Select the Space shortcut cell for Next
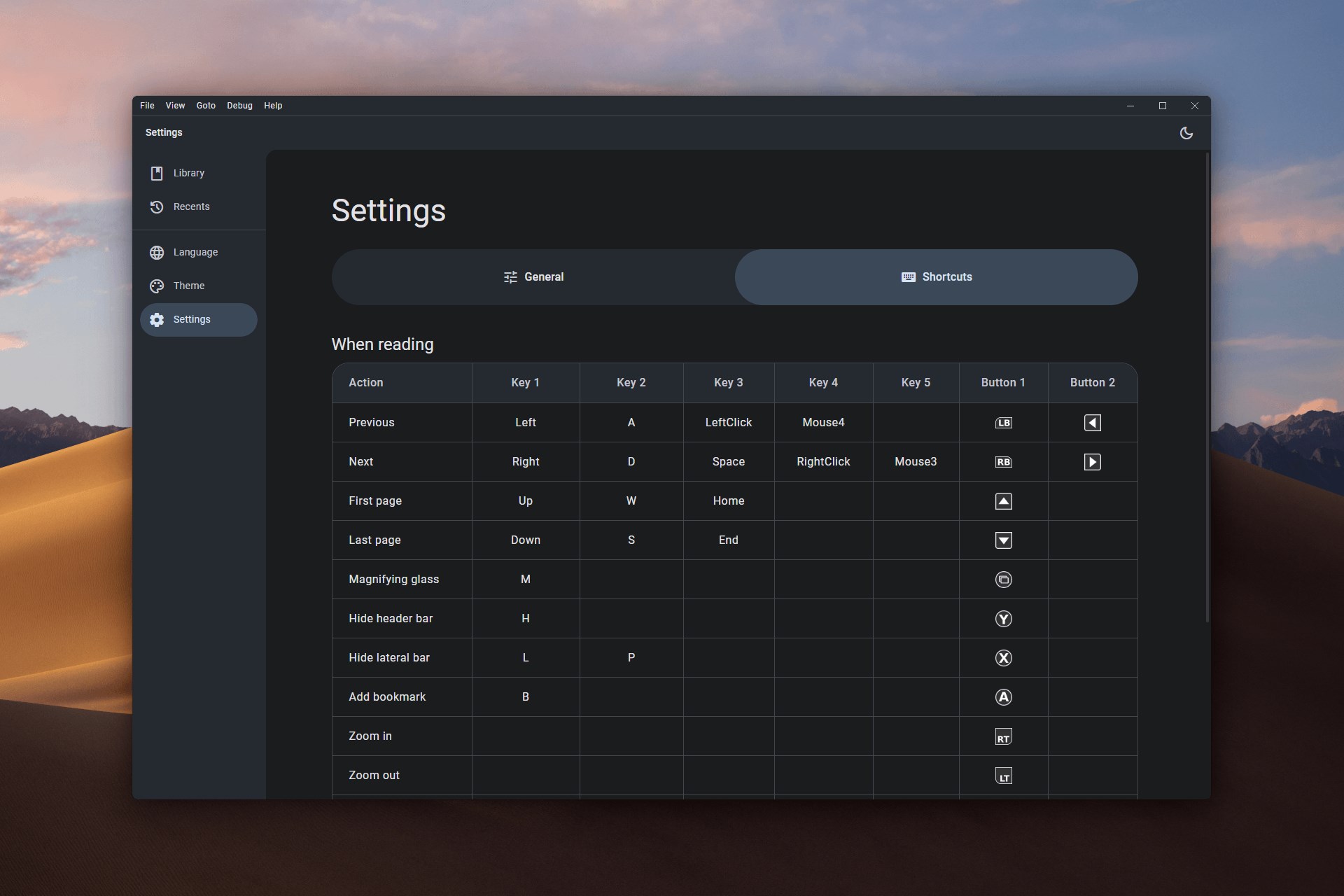 coord(728,461)
